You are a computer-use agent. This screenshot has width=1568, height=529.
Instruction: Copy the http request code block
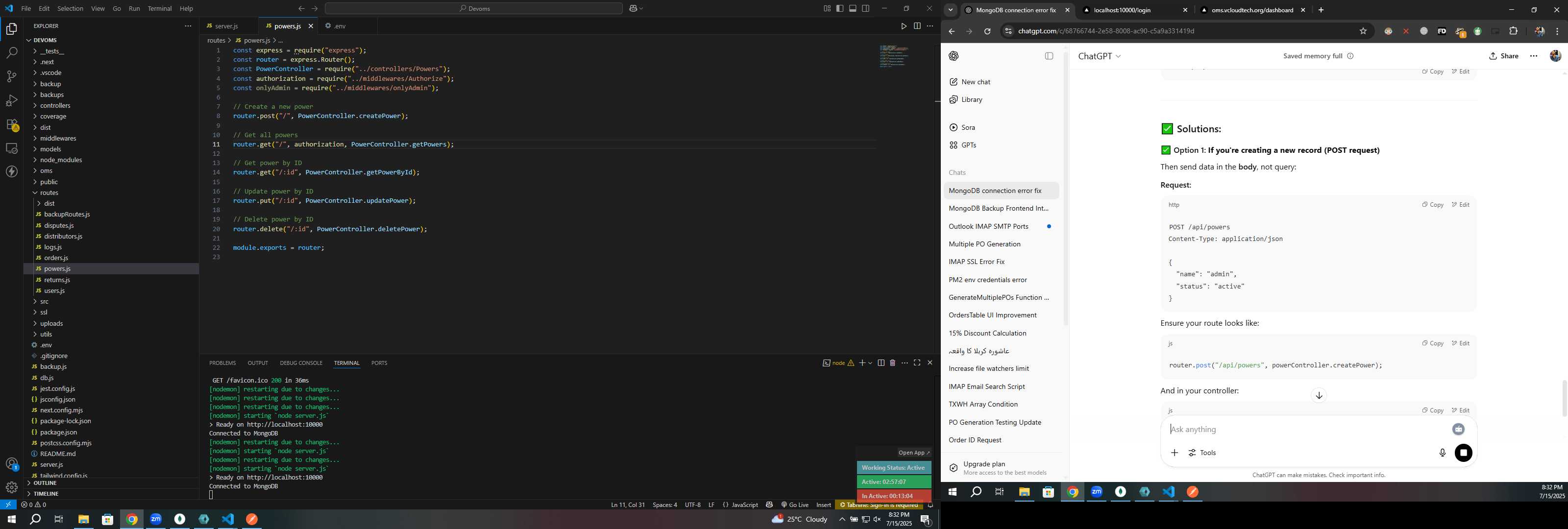point(1432,205)
